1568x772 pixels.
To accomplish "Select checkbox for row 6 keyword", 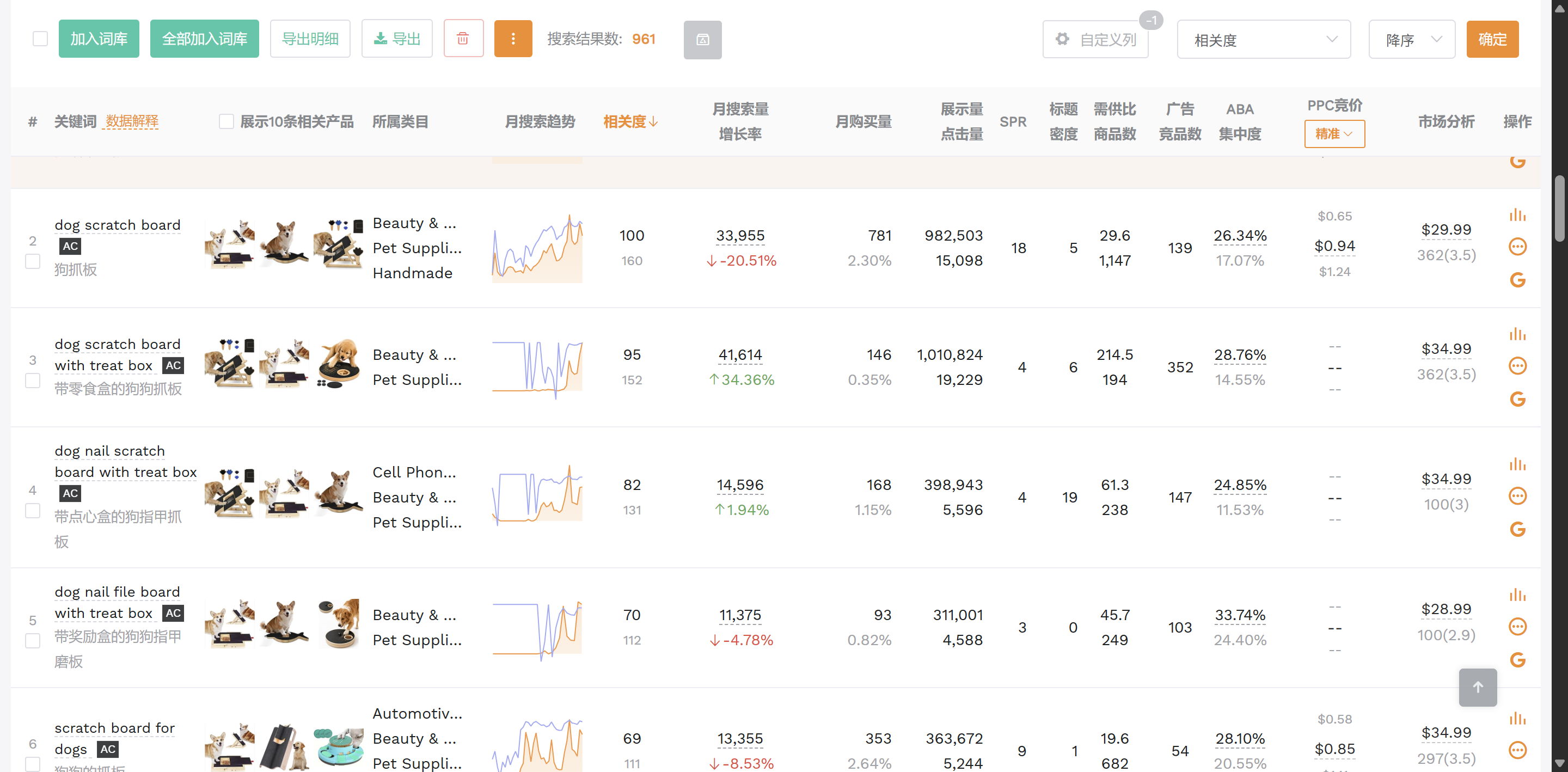I will click(x=33, y=765).
